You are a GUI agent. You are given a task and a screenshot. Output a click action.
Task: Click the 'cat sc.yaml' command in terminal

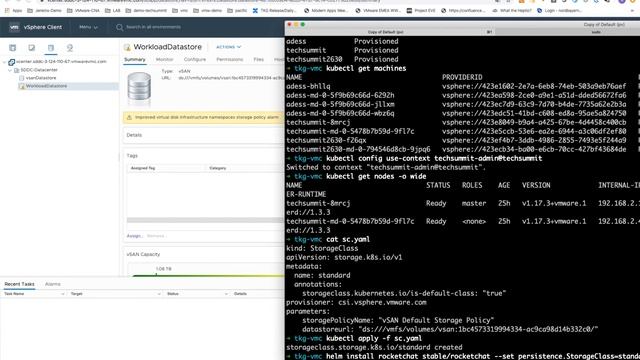[x=348, y=240]
